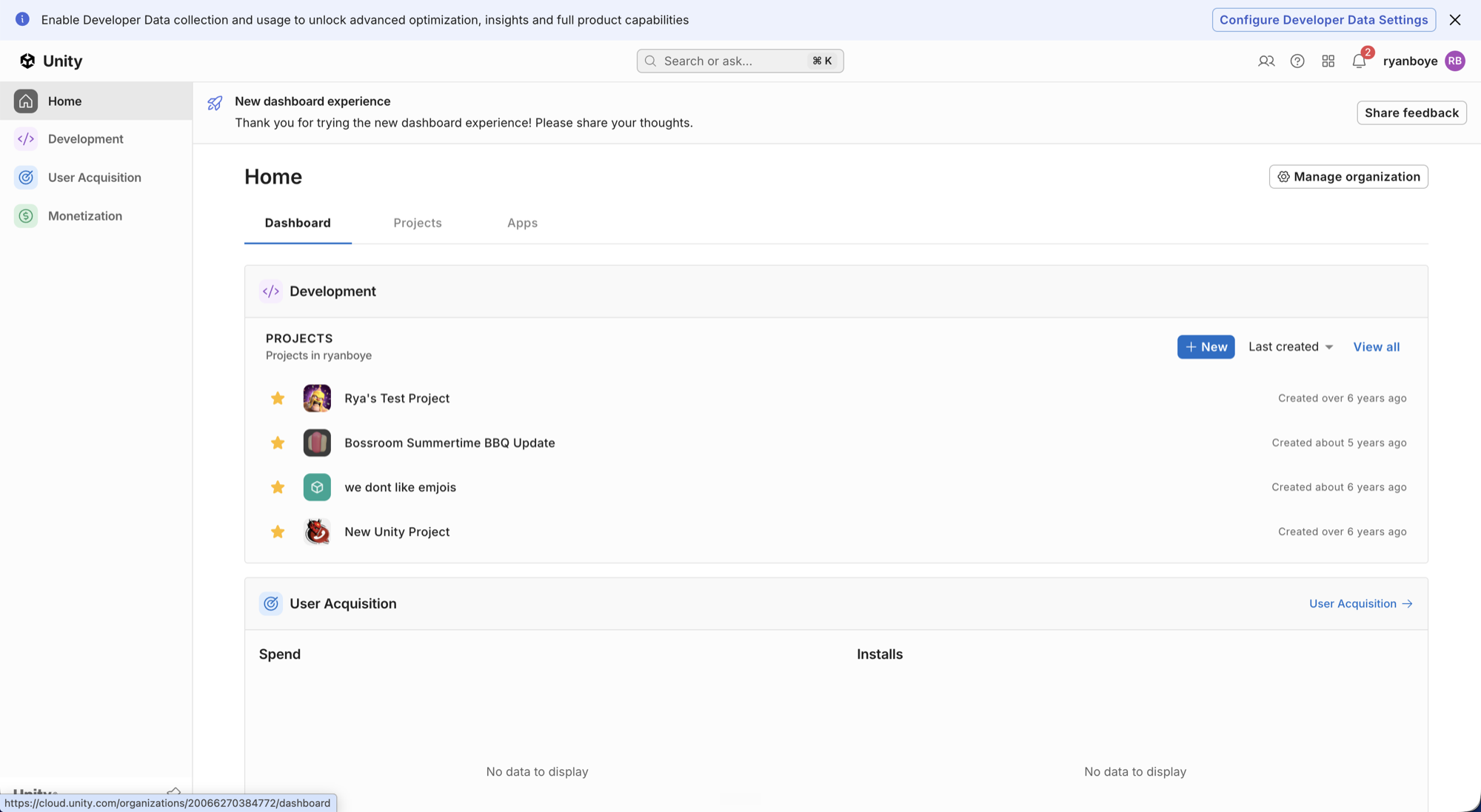
Task: Click the Share feedback button
Action: pos(1411,113)
